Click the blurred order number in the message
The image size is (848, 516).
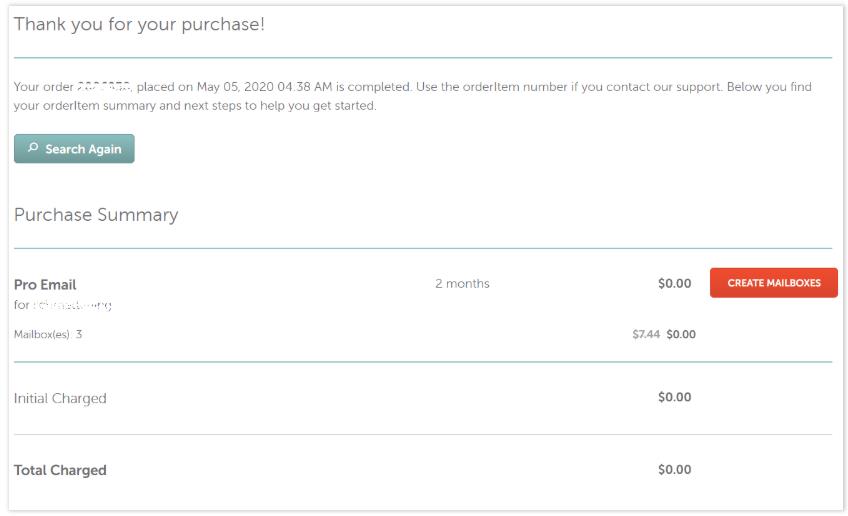[104, 87]
